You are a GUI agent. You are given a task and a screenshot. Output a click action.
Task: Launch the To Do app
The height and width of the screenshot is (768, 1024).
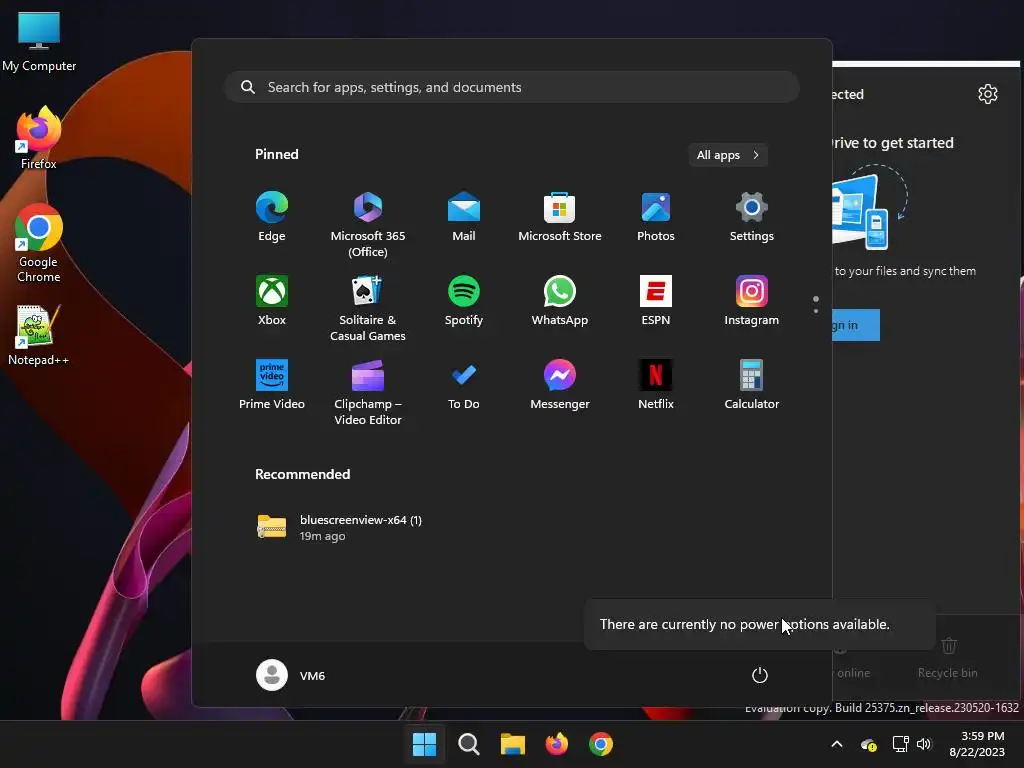click(x=464, y=385)
